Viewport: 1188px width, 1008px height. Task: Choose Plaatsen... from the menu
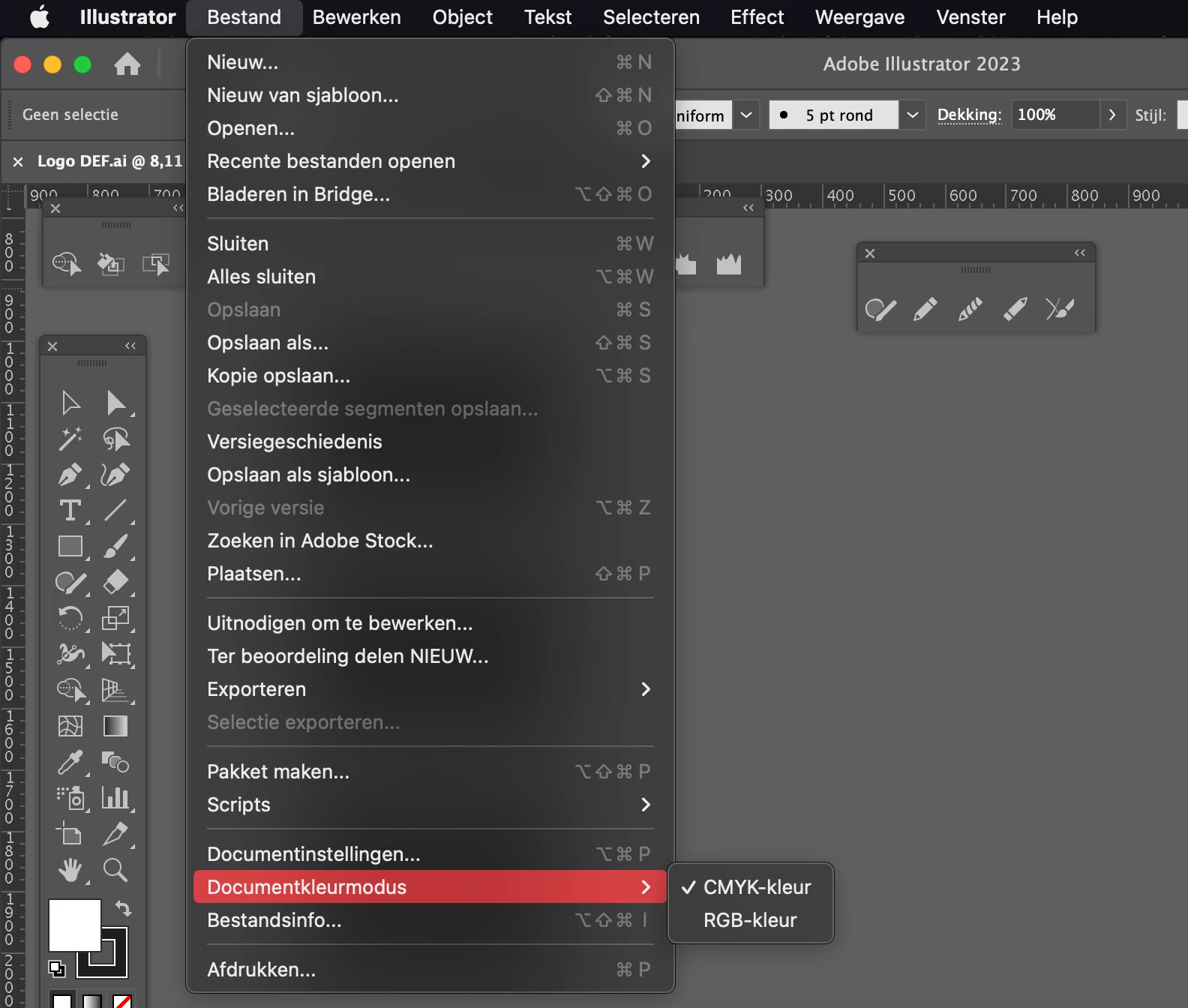(430, 574)
